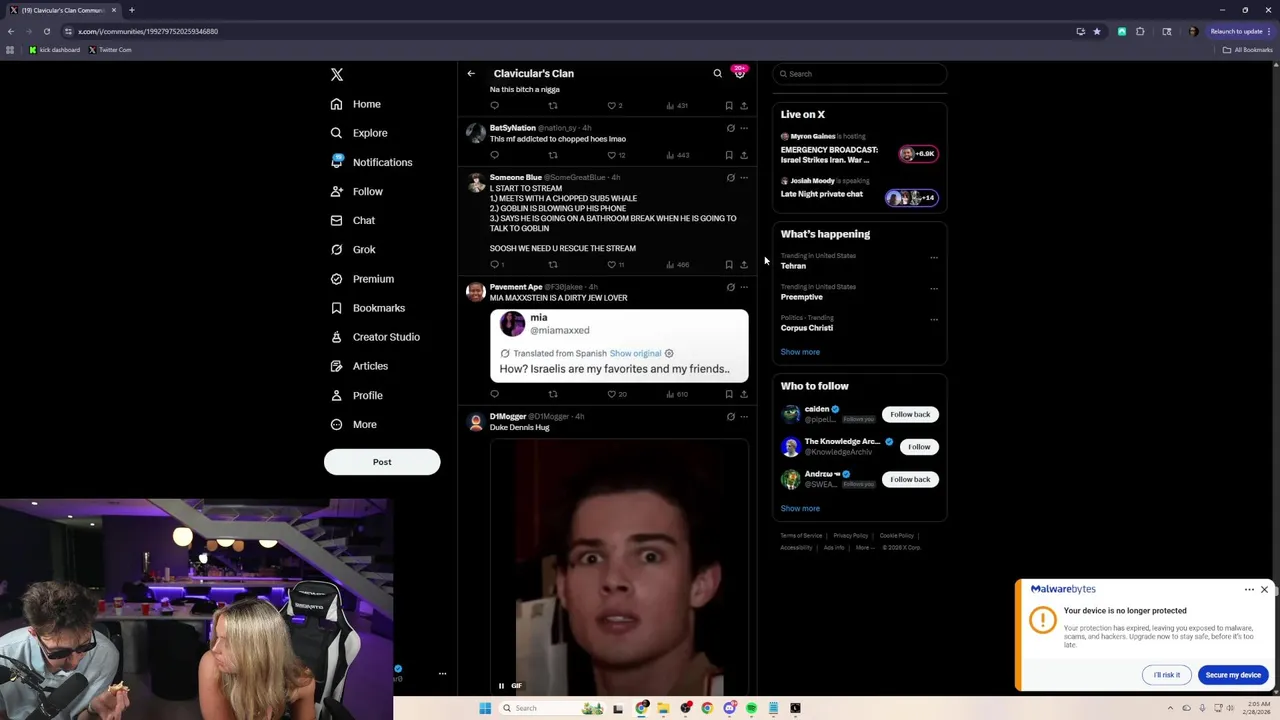
Task: Follow The Knowledge Archivist account
Action: pos(919,447)
